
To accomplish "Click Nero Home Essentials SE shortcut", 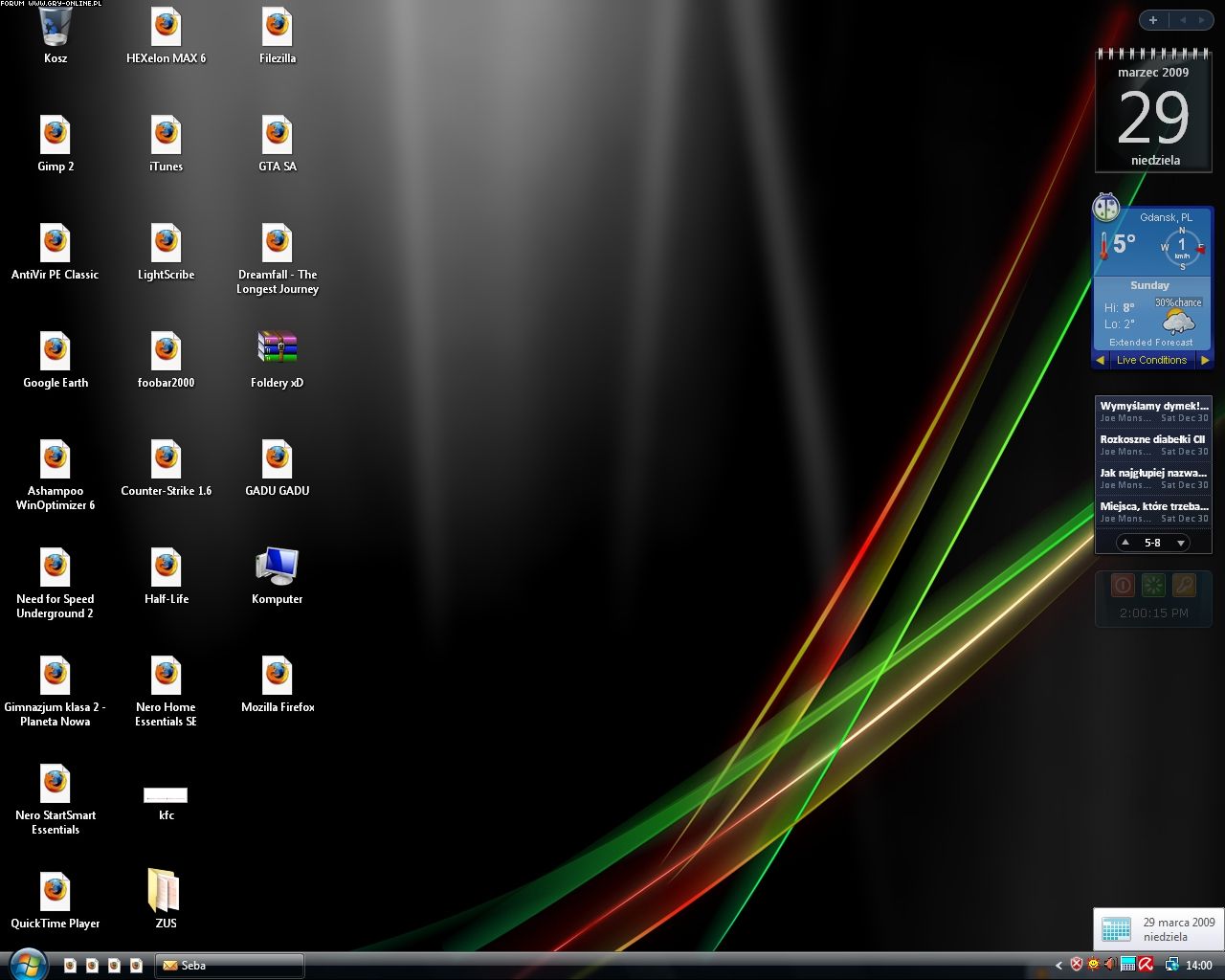I will tap(166, 691).
